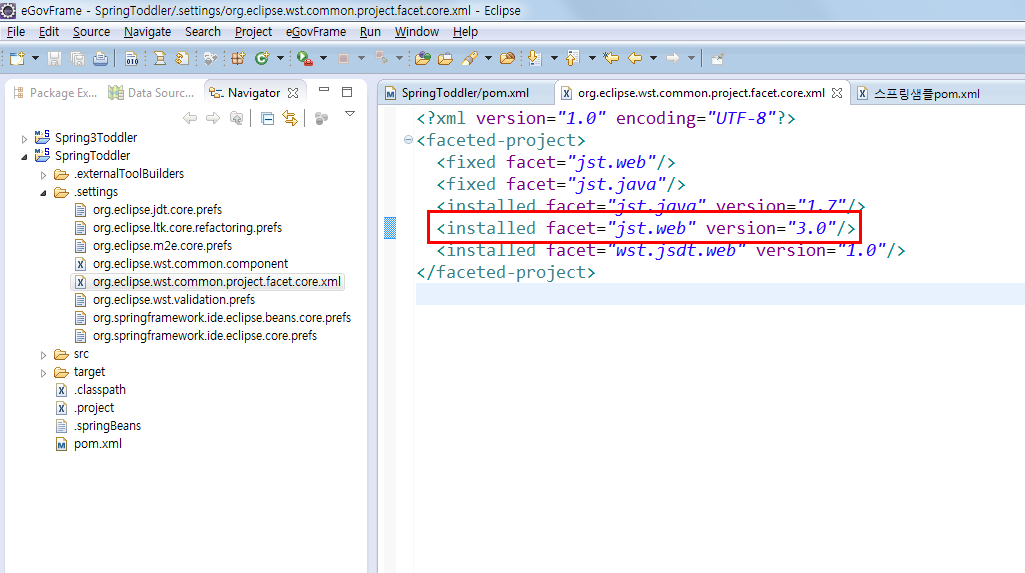The width and height of the screenshot is (1025, 573).
Task: Click Collapse All icon in Navigator
Action: 267,118
